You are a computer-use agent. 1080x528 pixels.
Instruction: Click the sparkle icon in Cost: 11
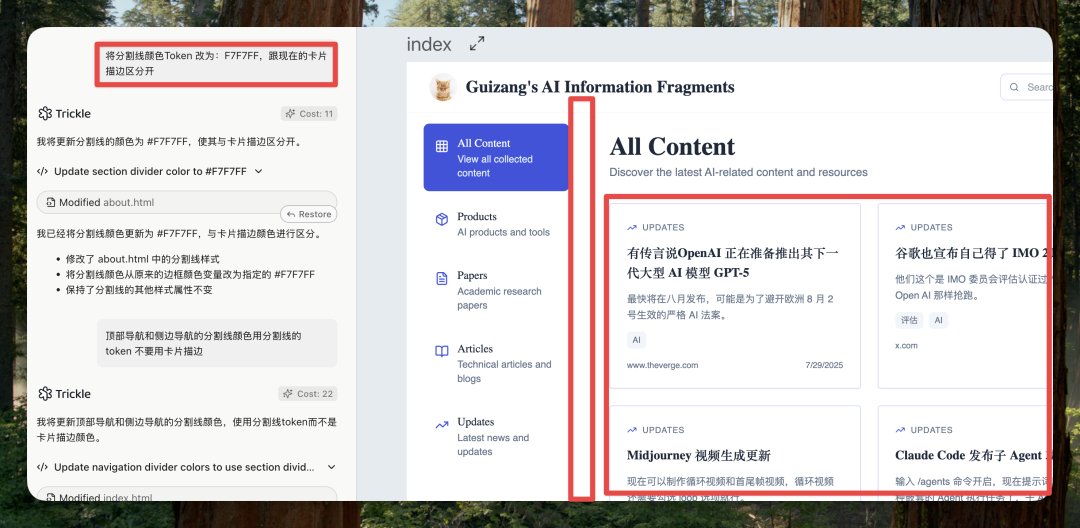pyautogui.click(x=291, y=114)
